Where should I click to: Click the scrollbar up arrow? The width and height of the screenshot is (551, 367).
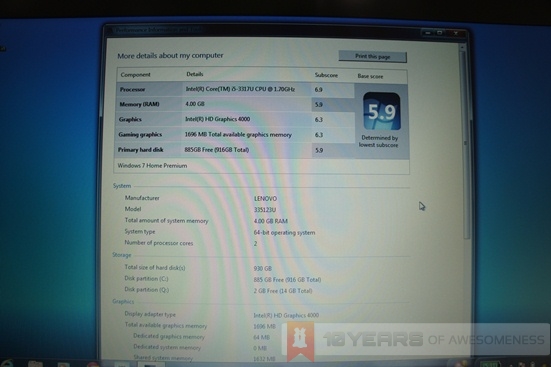click(462, 47)
